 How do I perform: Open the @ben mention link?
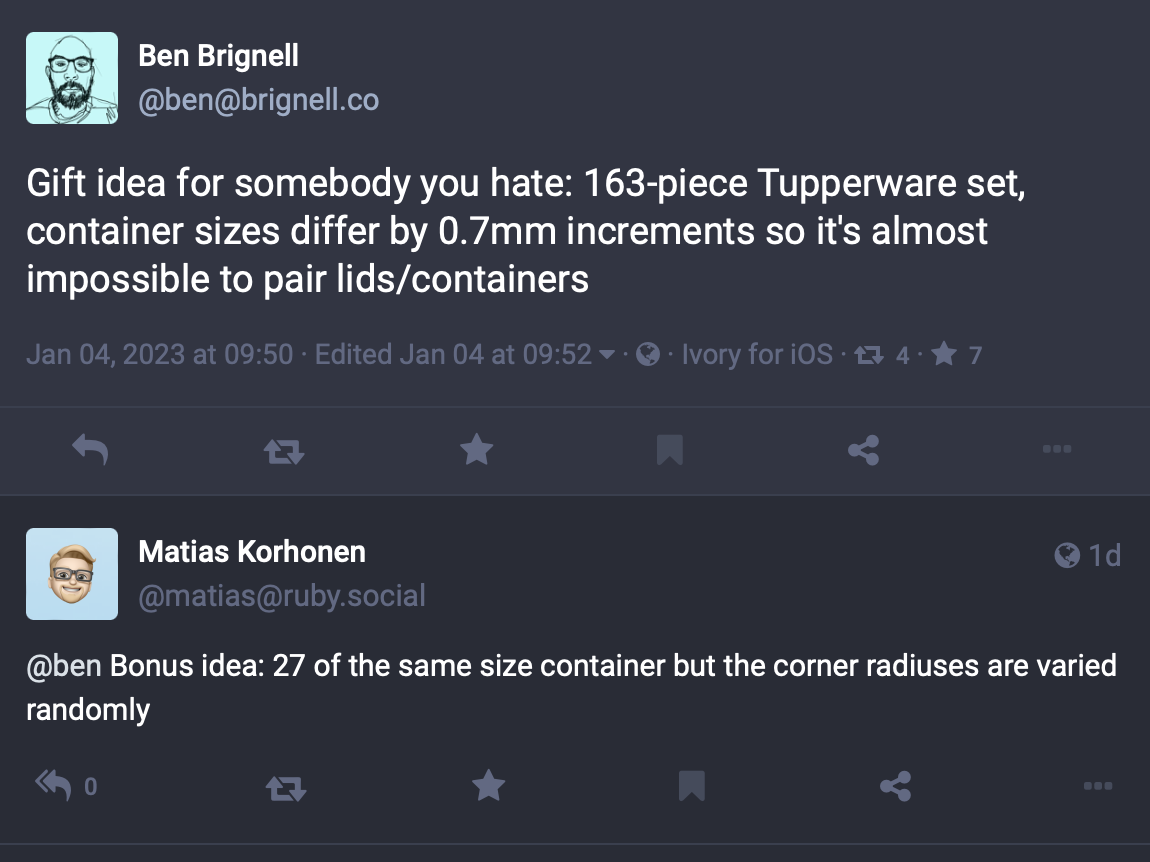pos(64,666)
